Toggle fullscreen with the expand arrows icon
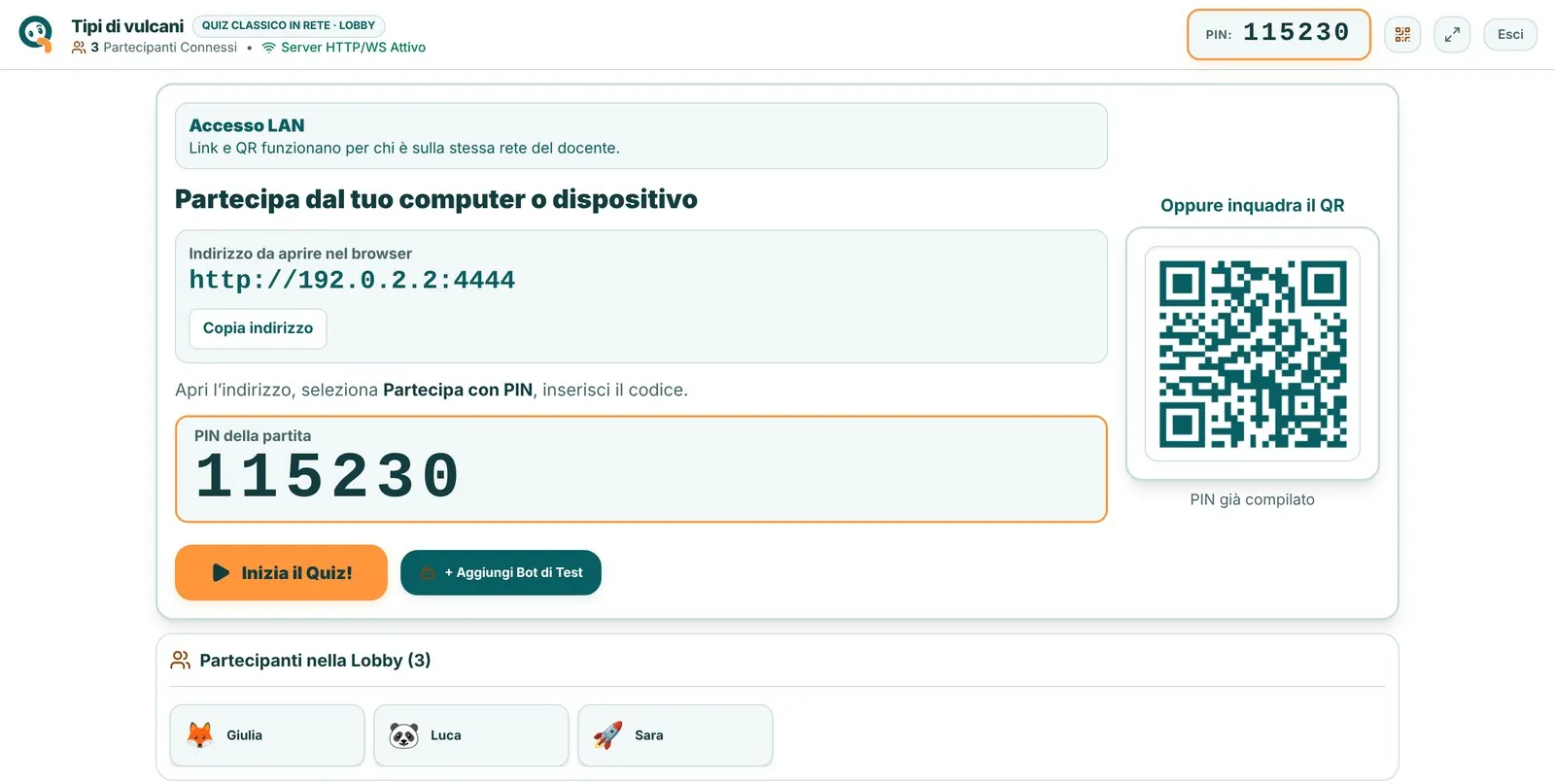 pyautogui.click(x=1452, y=35)
